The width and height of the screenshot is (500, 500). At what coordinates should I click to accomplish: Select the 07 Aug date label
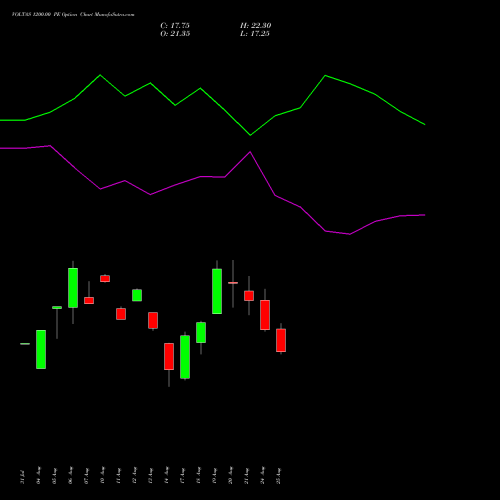pos(86,475)
